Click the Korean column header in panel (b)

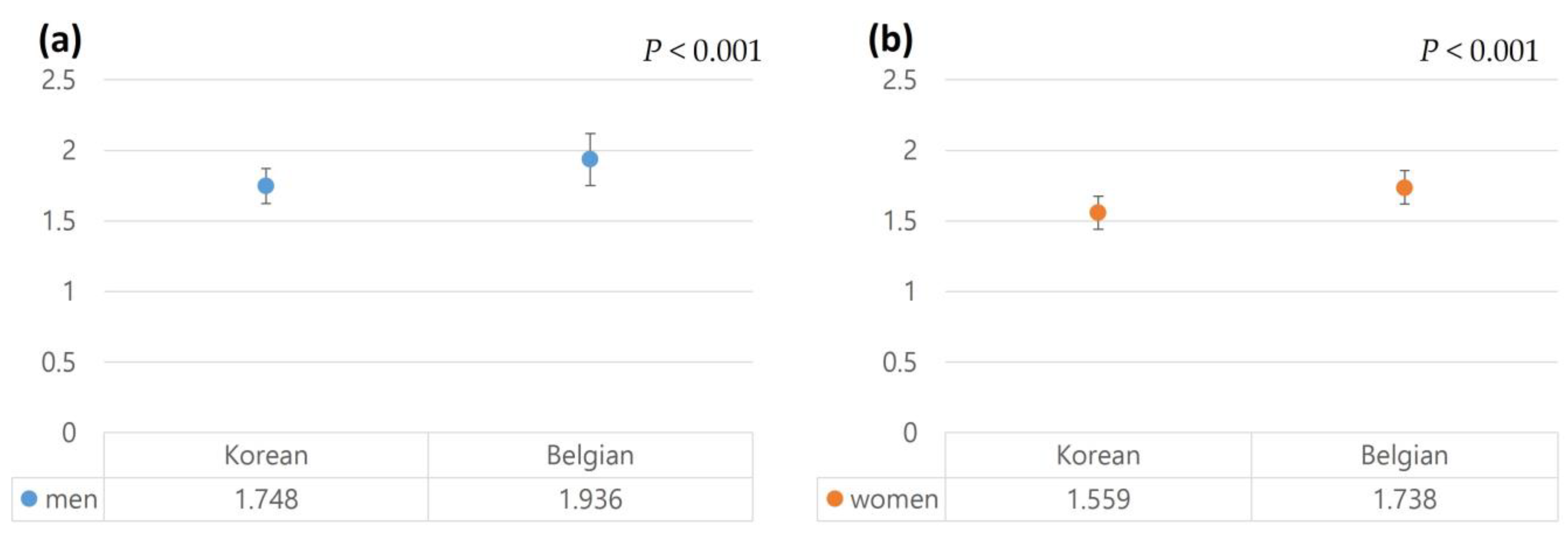[x=1098, y=455]
